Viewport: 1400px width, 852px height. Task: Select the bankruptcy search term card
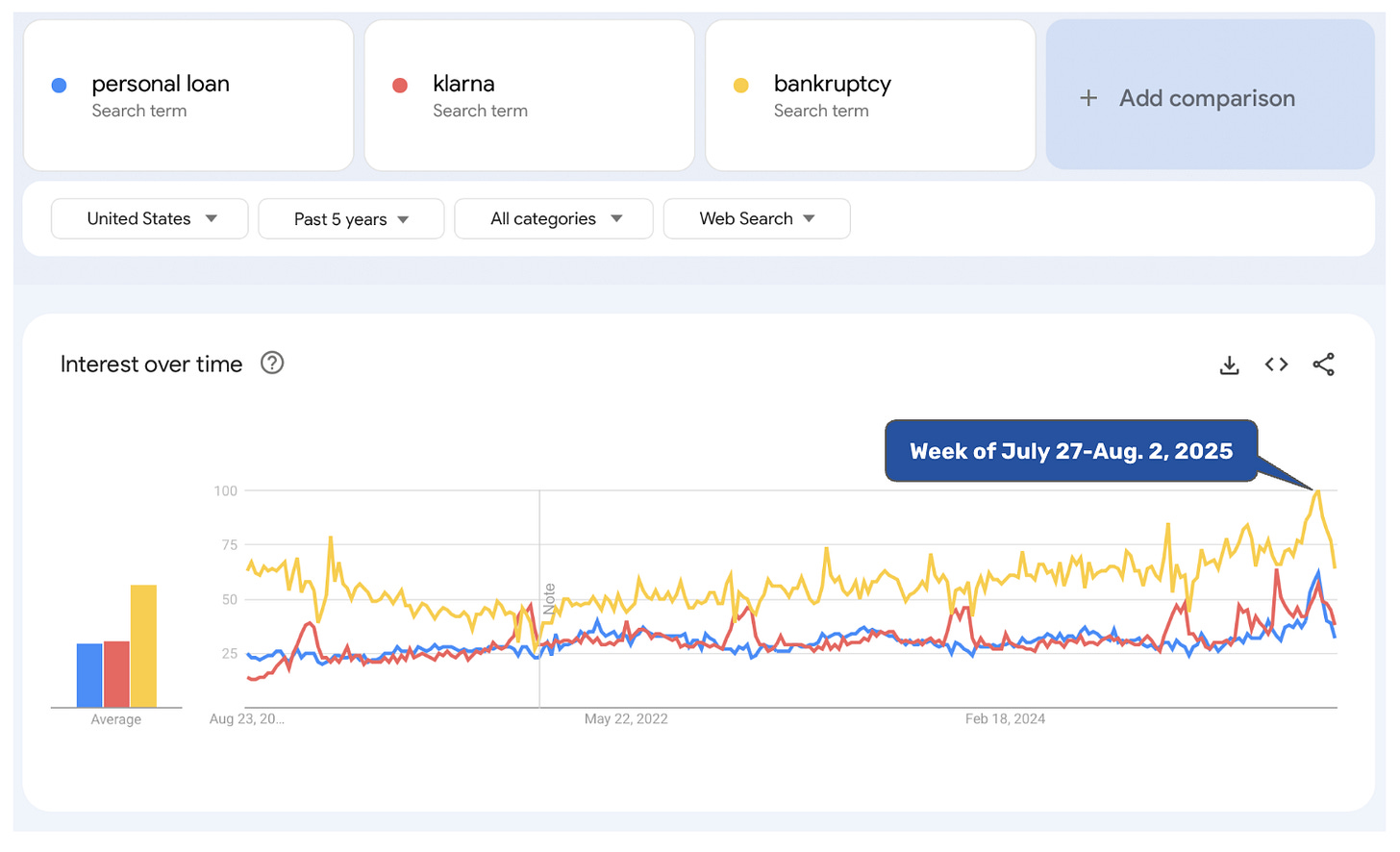[x=870, y=96]
